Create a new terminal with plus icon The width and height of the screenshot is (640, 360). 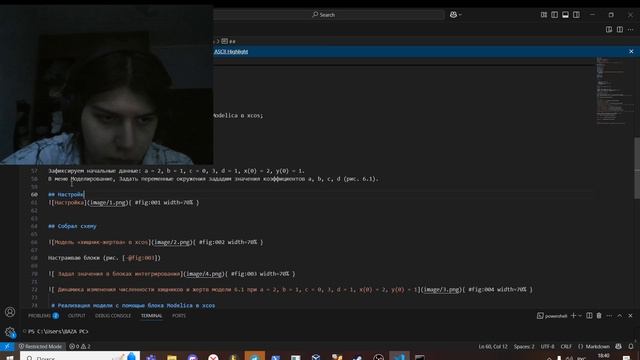(x=573, y=316)
